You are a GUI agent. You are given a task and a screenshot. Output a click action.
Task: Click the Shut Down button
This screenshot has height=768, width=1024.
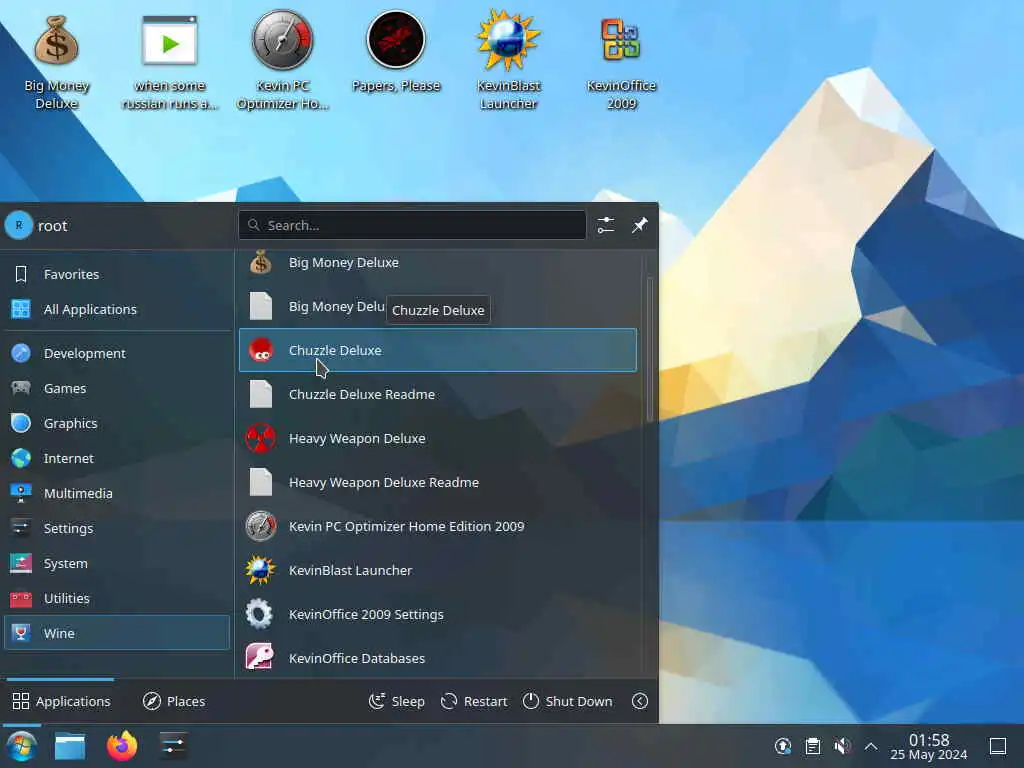568,701
